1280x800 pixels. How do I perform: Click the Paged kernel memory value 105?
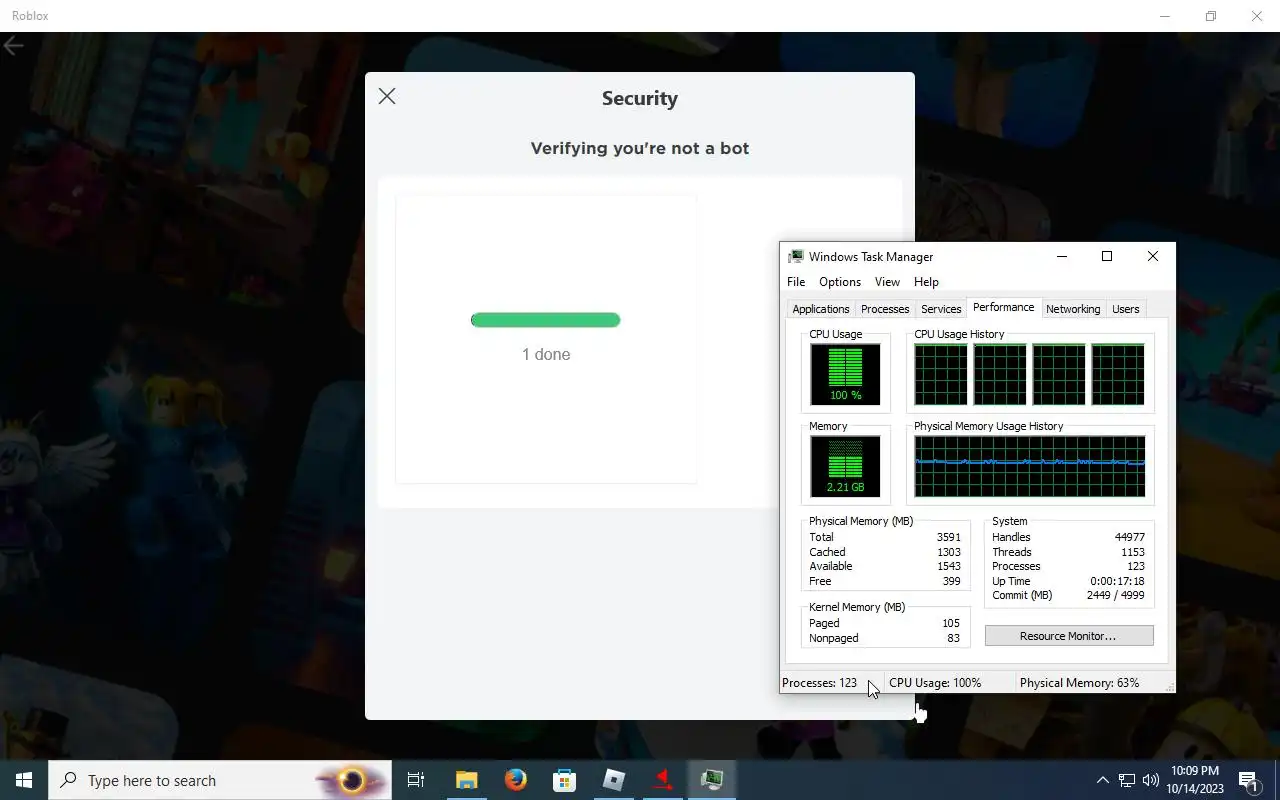coord(950,623)
